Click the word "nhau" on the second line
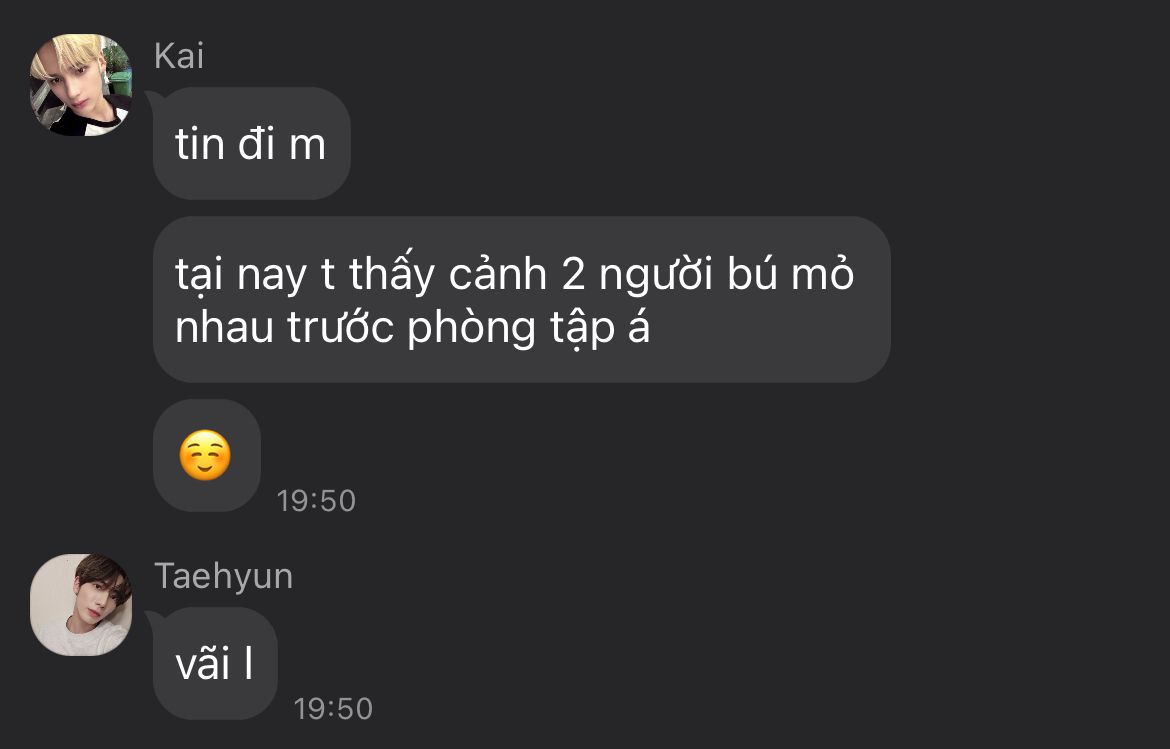This screenshot has width=1170, height=749. pyautogui.click(x=223, y=328)
